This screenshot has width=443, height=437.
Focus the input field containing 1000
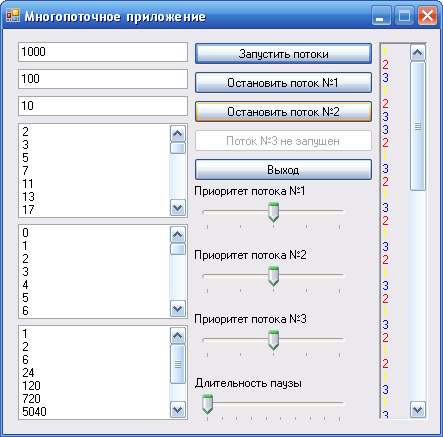point(103,52)
